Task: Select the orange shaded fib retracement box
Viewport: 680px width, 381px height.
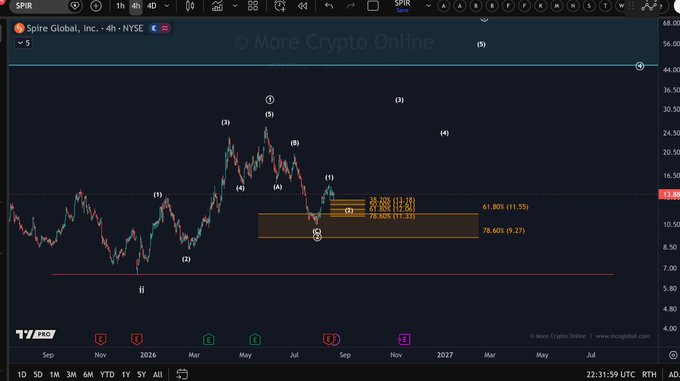Action: pyautogui.click(x=368, y=225)
